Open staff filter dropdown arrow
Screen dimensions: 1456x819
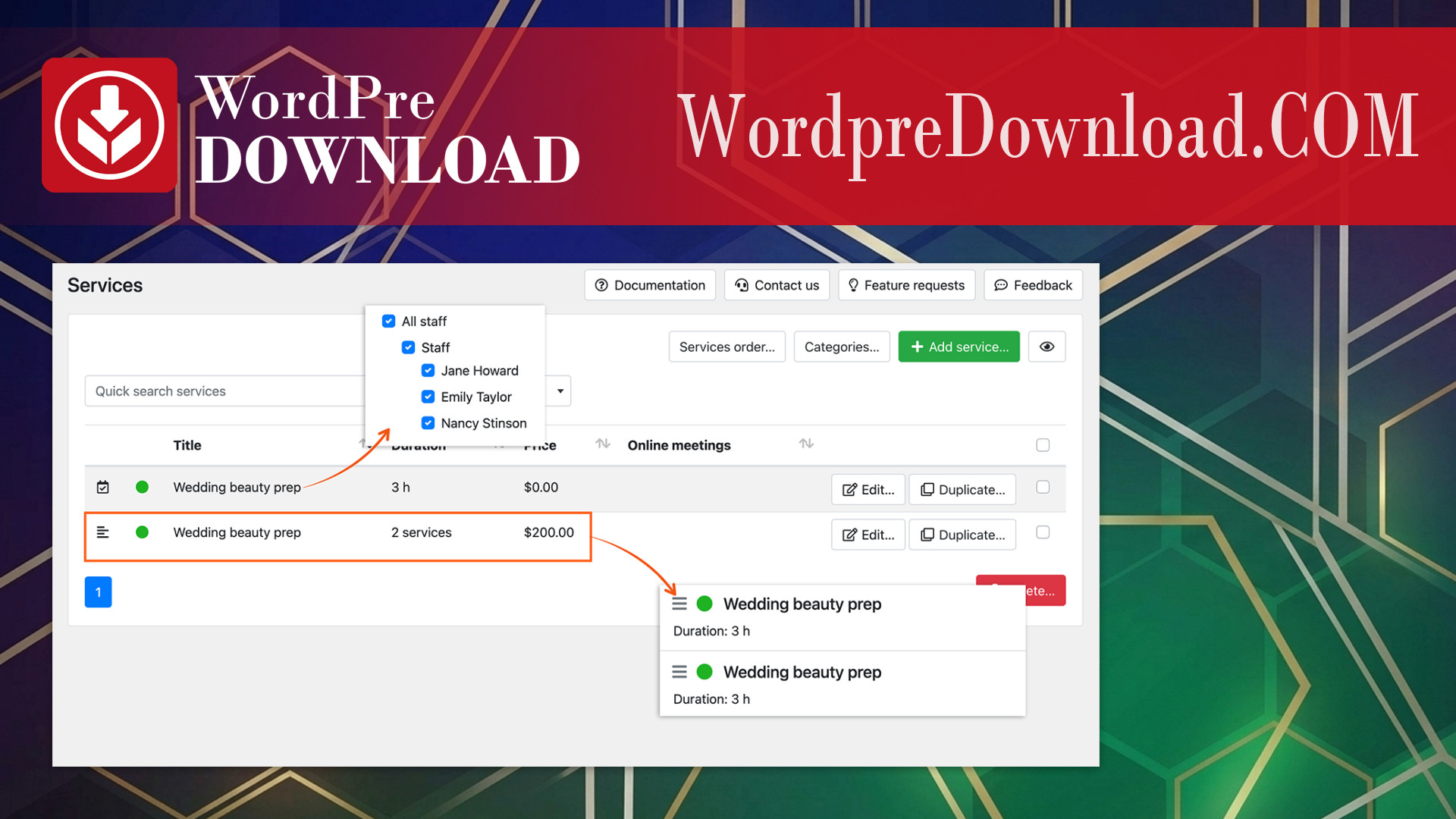click(560, 391)
